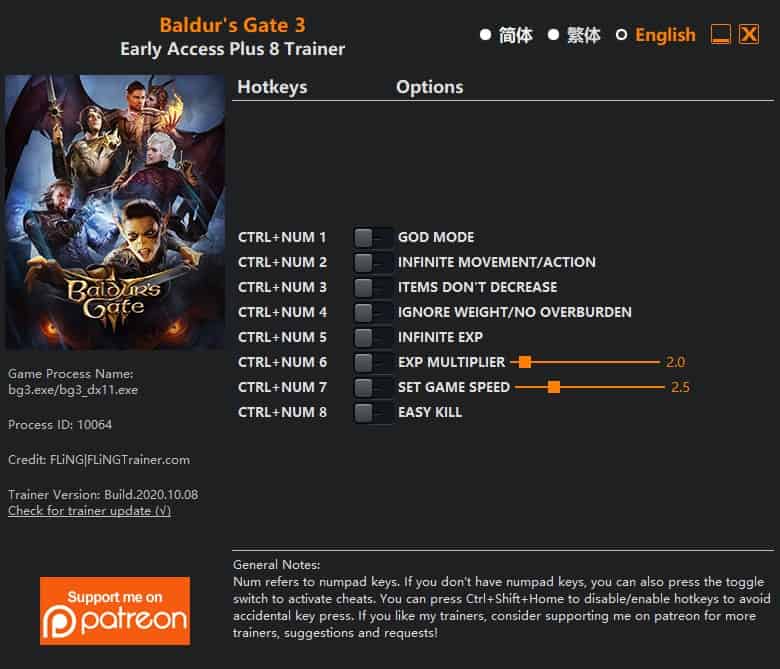Click the Baldur's Gate 3 title
780x669 pixels.
pyautogui.click(x=232, y=25)
